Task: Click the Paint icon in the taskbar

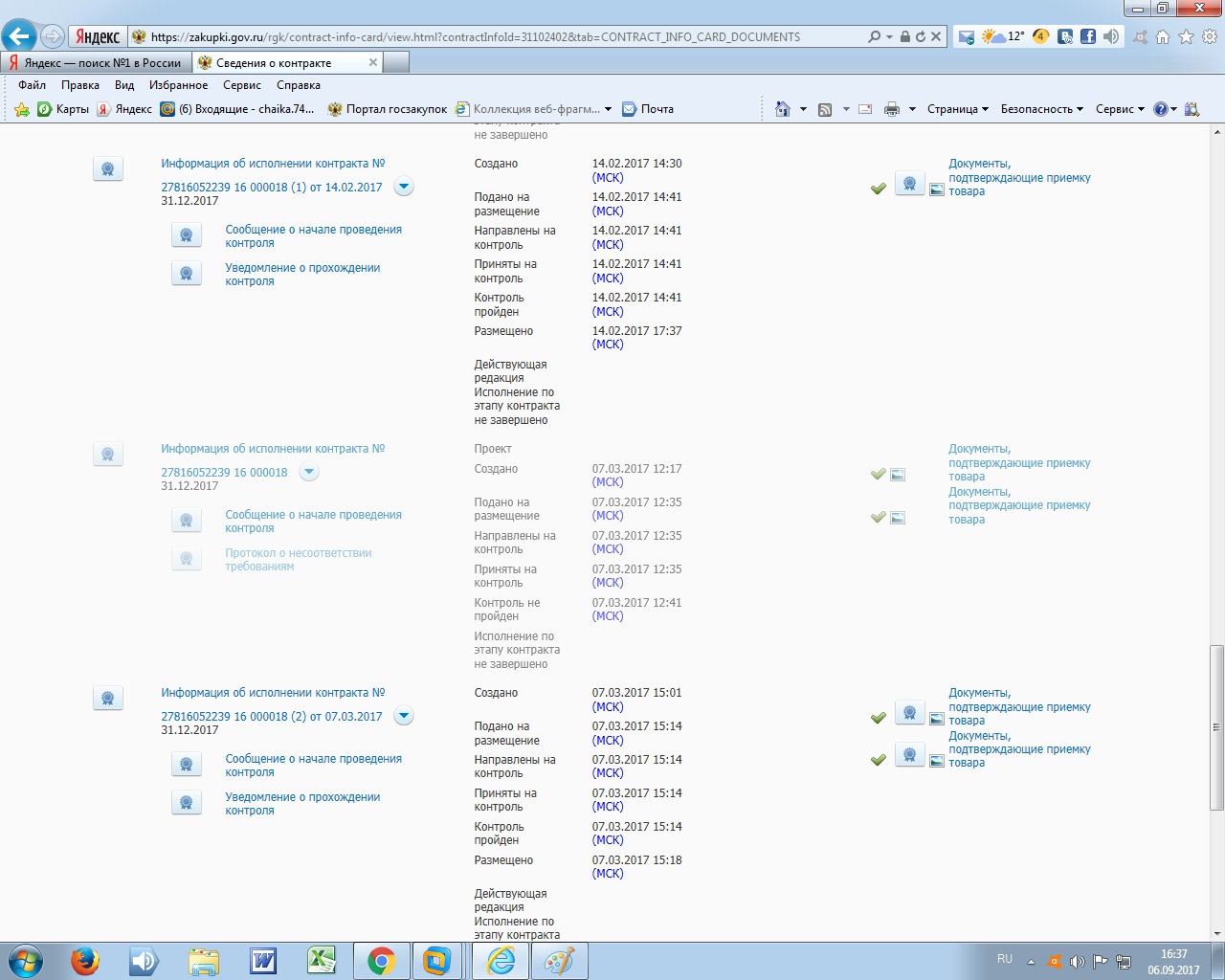Action: [x=559, y=960]
